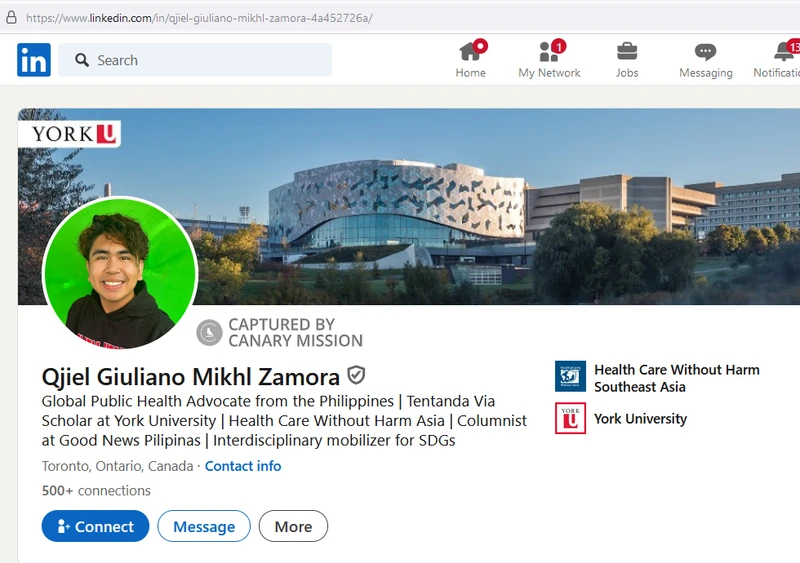Open Health Care Without Harm Southeast Asia link

click(x=677, y=378)
